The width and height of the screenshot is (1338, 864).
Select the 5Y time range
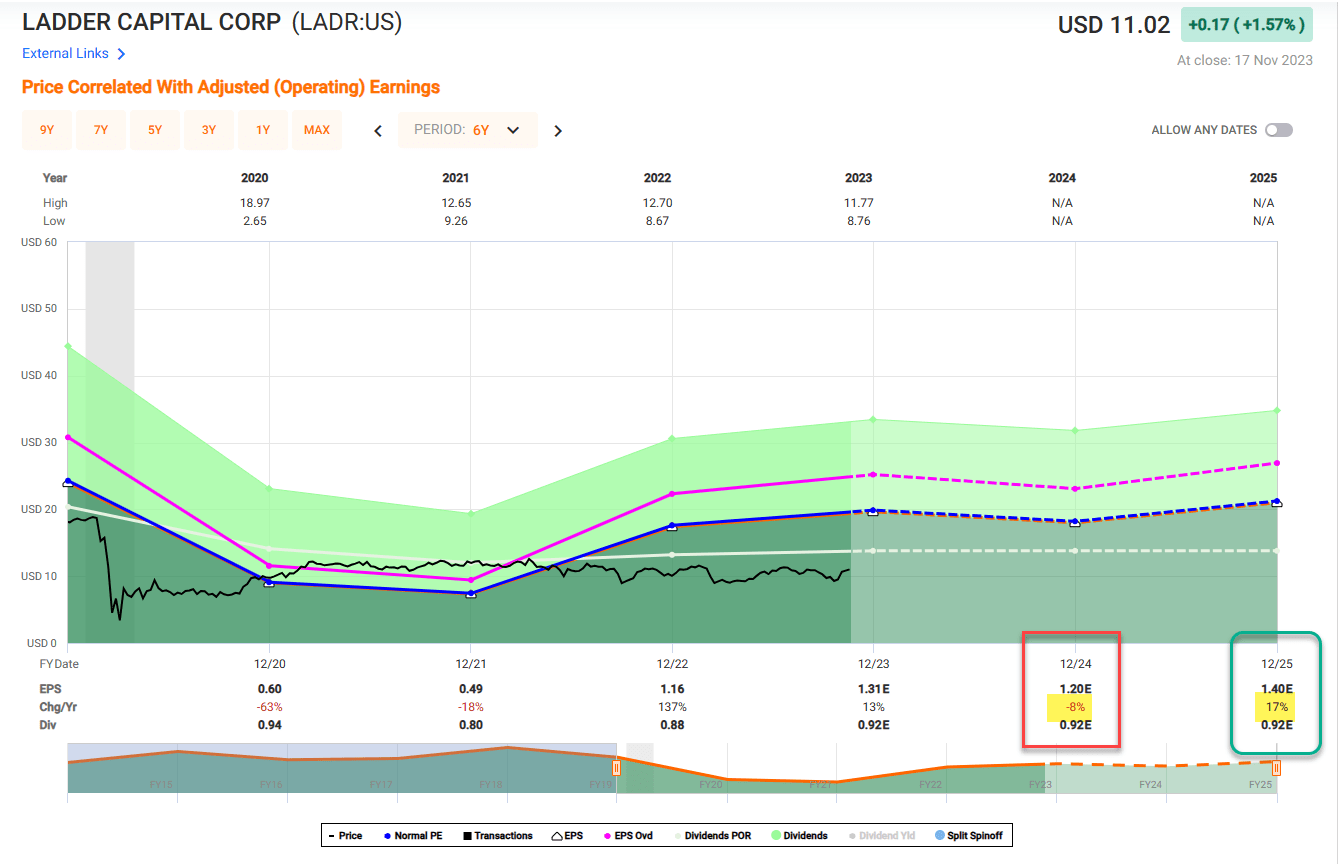[x=155, y=130]
